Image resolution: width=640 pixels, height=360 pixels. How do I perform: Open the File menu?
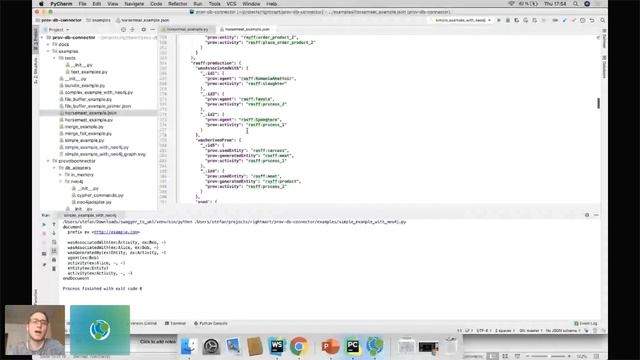click(82, 4)
